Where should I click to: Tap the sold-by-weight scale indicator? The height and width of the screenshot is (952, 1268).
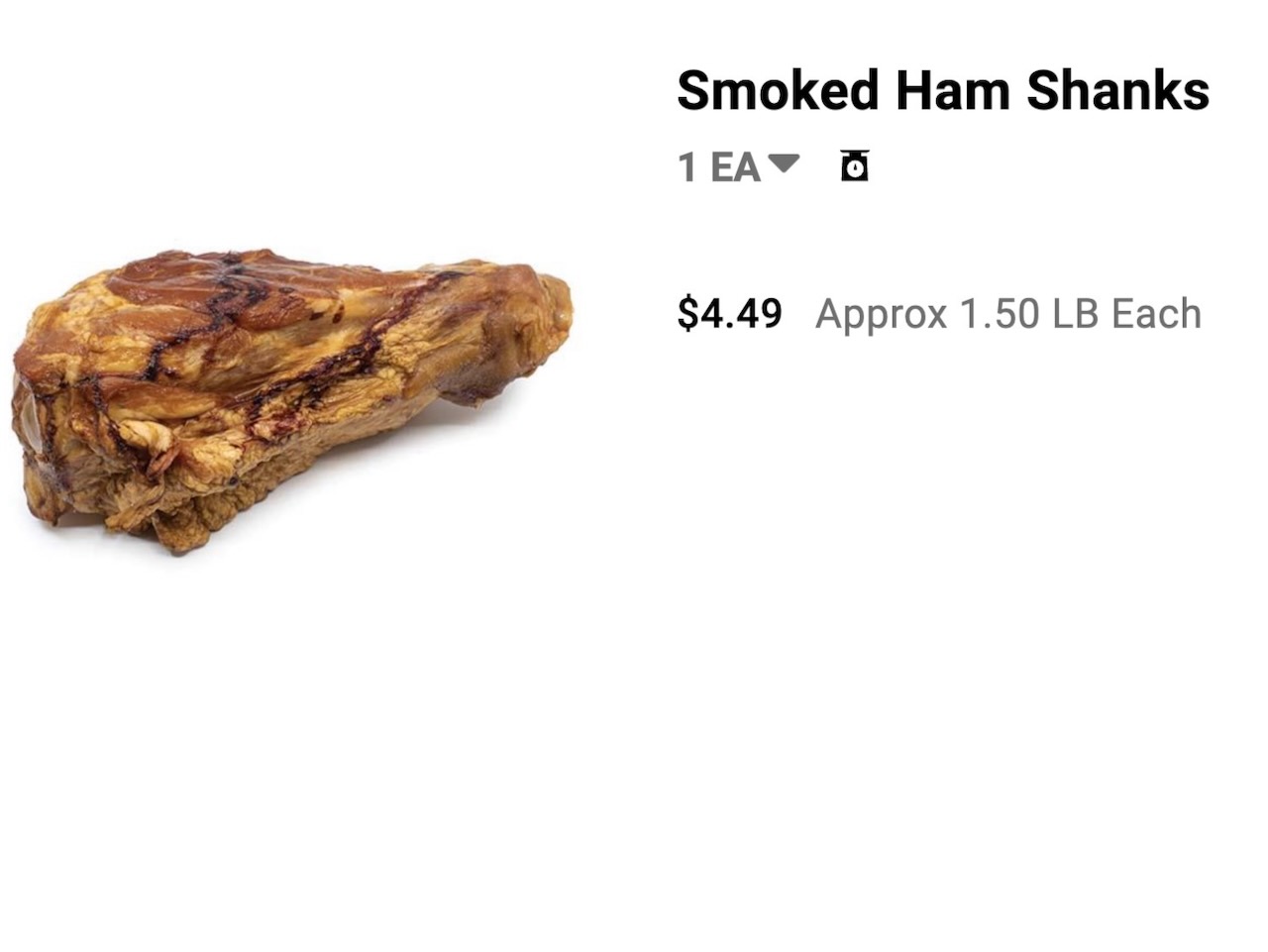click(855, 165)
